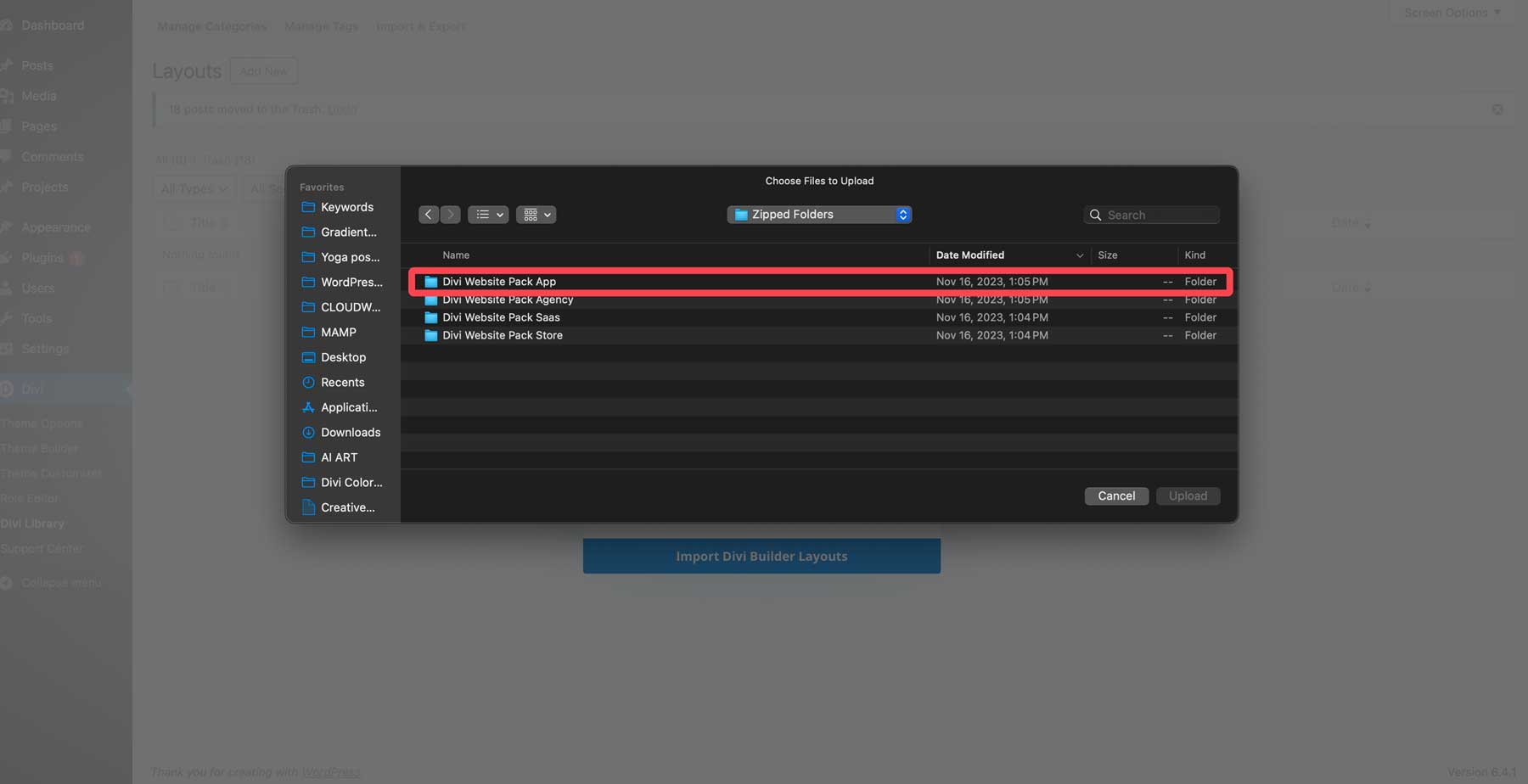The image size is (1528, 784).
Task: Open the grid grouping options dropdown
Action: 536,215
